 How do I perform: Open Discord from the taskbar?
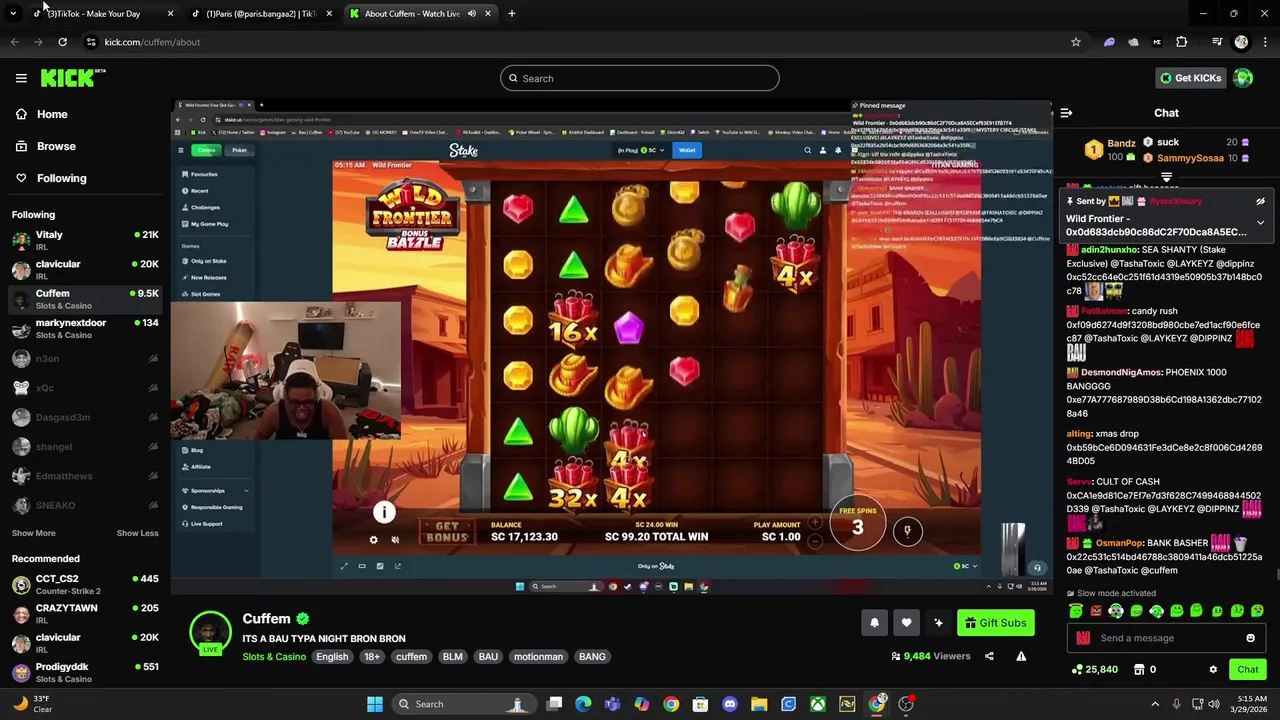point(729,704)
